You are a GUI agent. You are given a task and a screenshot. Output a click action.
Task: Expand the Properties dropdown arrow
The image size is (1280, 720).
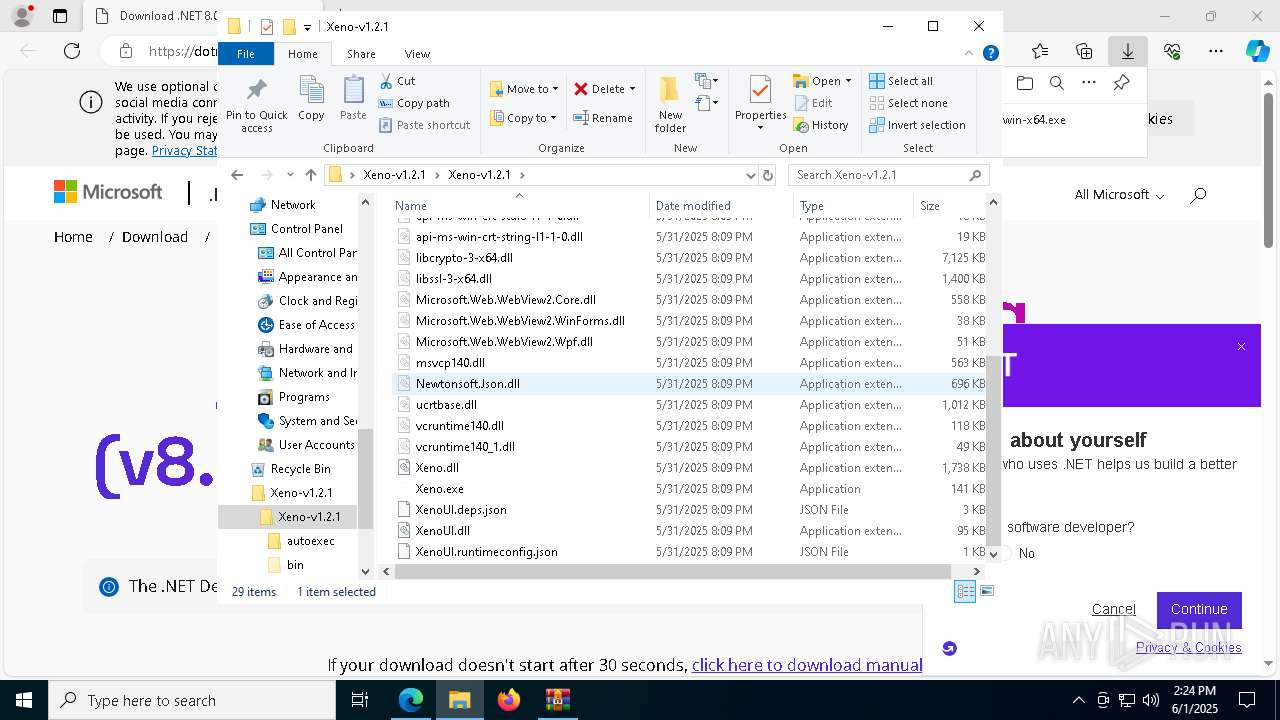(760, 128)
